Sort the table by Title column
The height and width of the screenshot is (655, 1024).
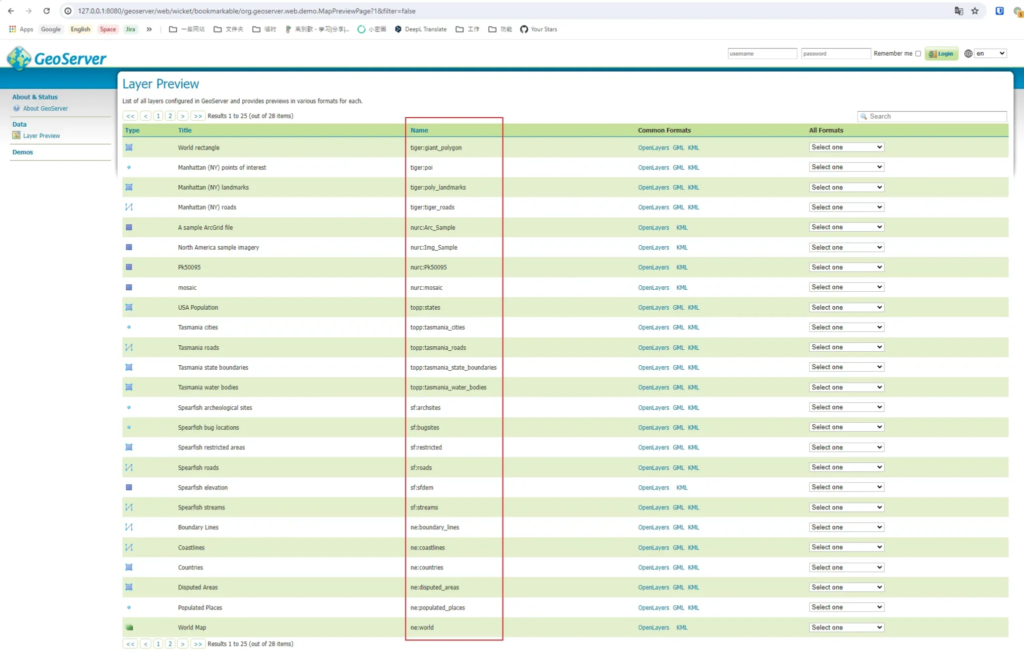point(185,131)
